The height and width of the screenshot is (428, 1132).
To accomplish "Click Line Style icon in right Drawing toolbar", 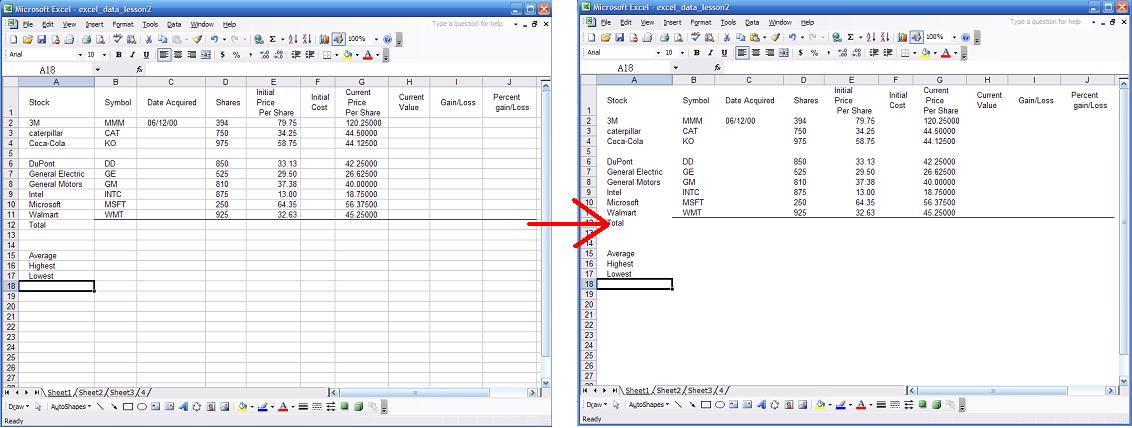I will click(x=881, y=405).
